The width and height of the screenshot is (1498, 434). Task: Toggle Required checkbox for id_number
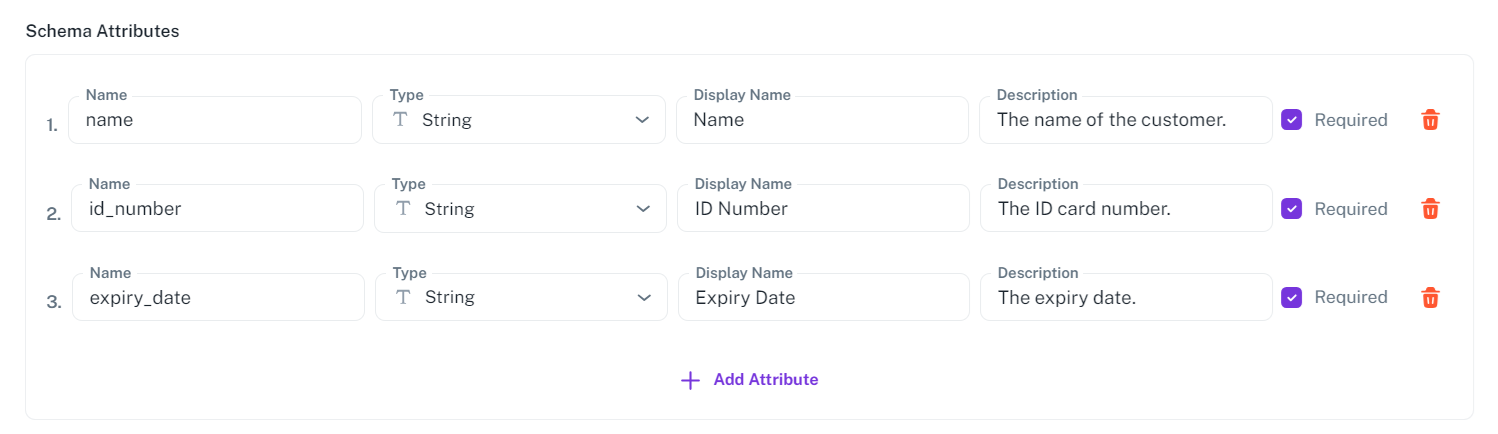point(1292,209)
